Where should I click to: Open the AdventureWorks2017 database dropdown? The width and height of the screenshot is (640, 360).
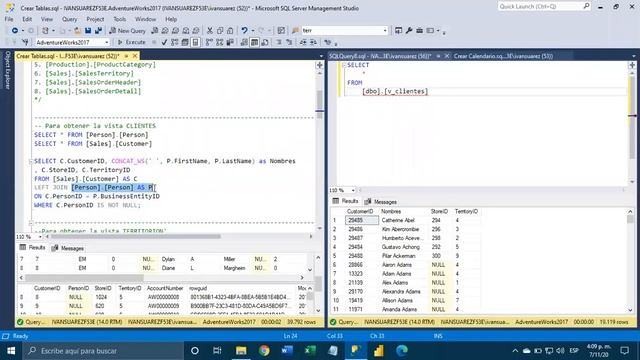point(107,42)
